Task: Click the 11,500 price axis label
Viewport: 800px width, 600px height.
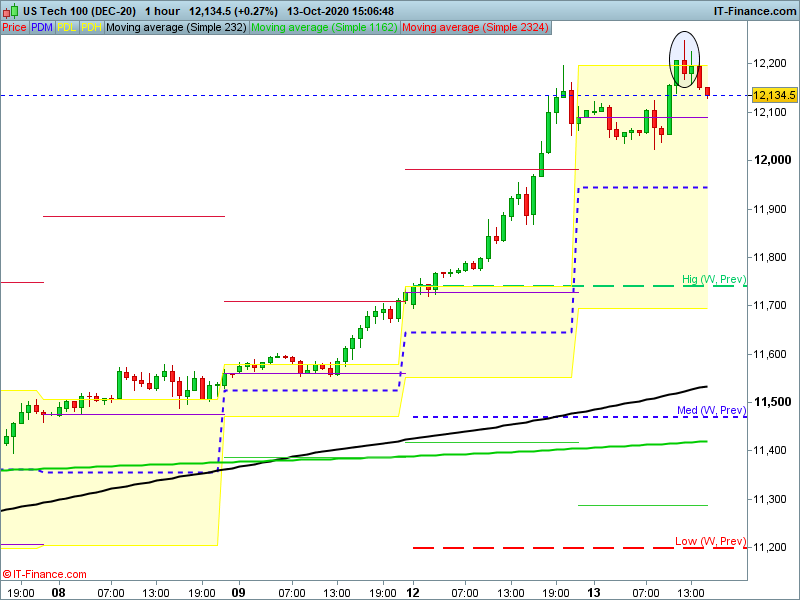Action: coord(772,402)
